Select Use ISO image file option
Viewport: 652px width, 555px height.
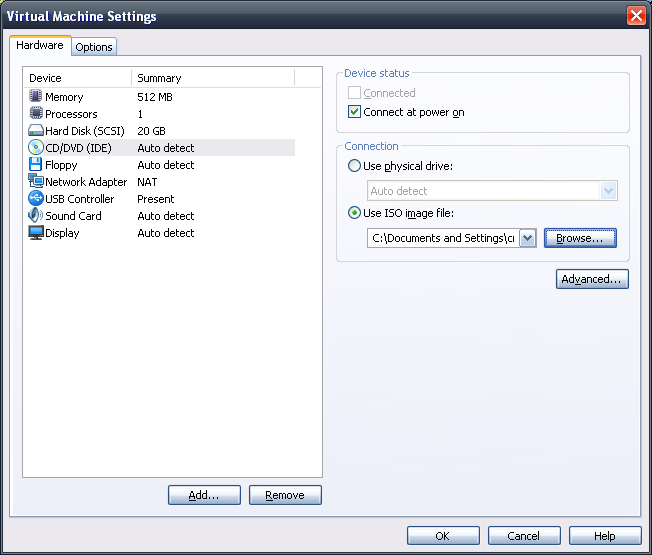point(354,213)
